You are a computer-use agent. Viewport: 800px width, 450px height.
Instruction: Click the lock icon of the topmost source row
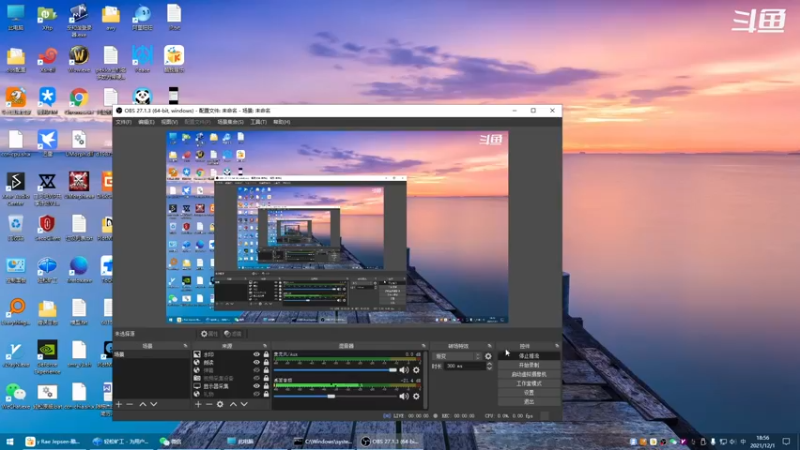pos(266,354)
